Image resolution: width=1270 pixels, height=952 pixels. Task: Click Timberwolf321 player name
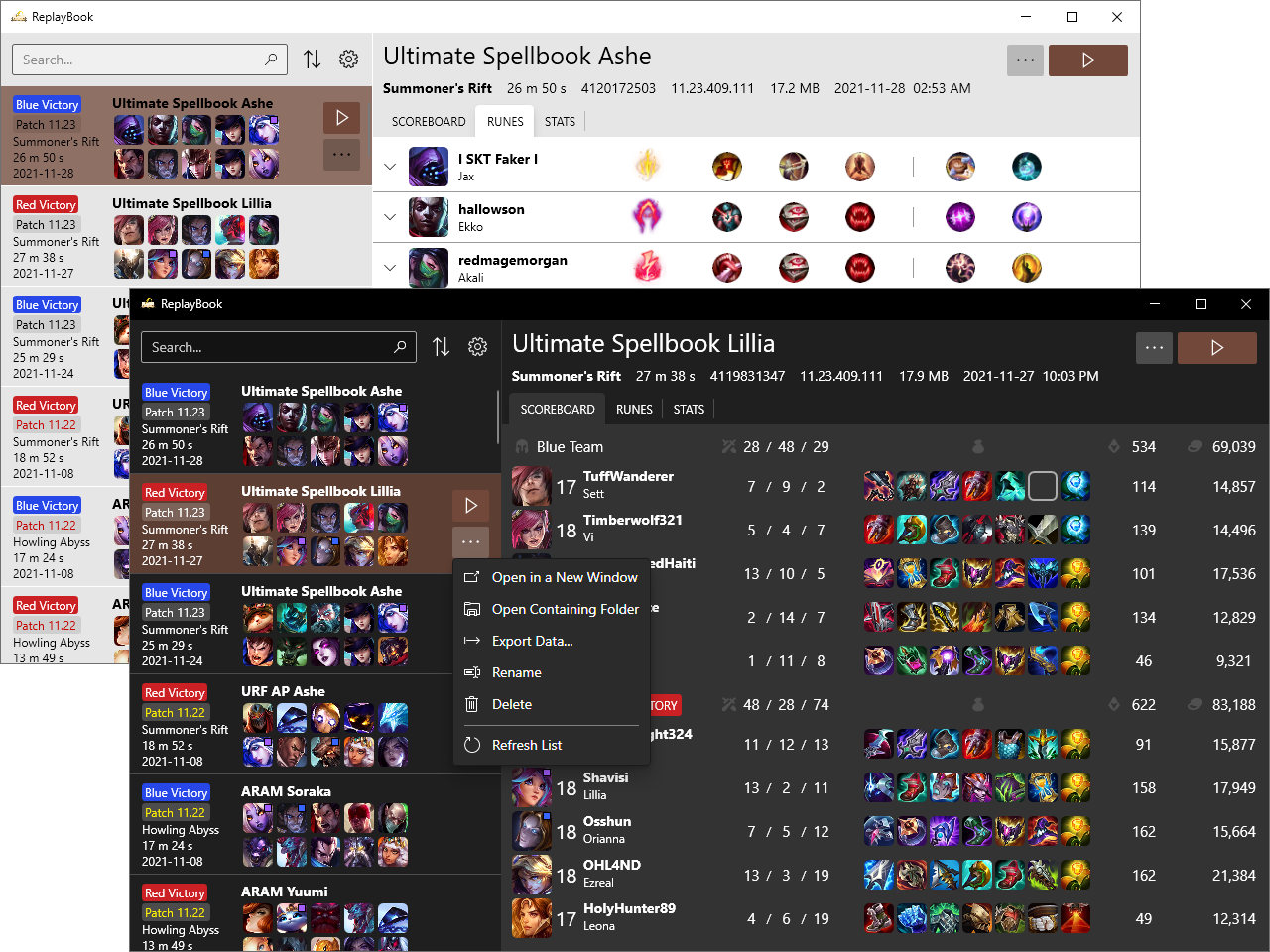(x=632, y=520)
